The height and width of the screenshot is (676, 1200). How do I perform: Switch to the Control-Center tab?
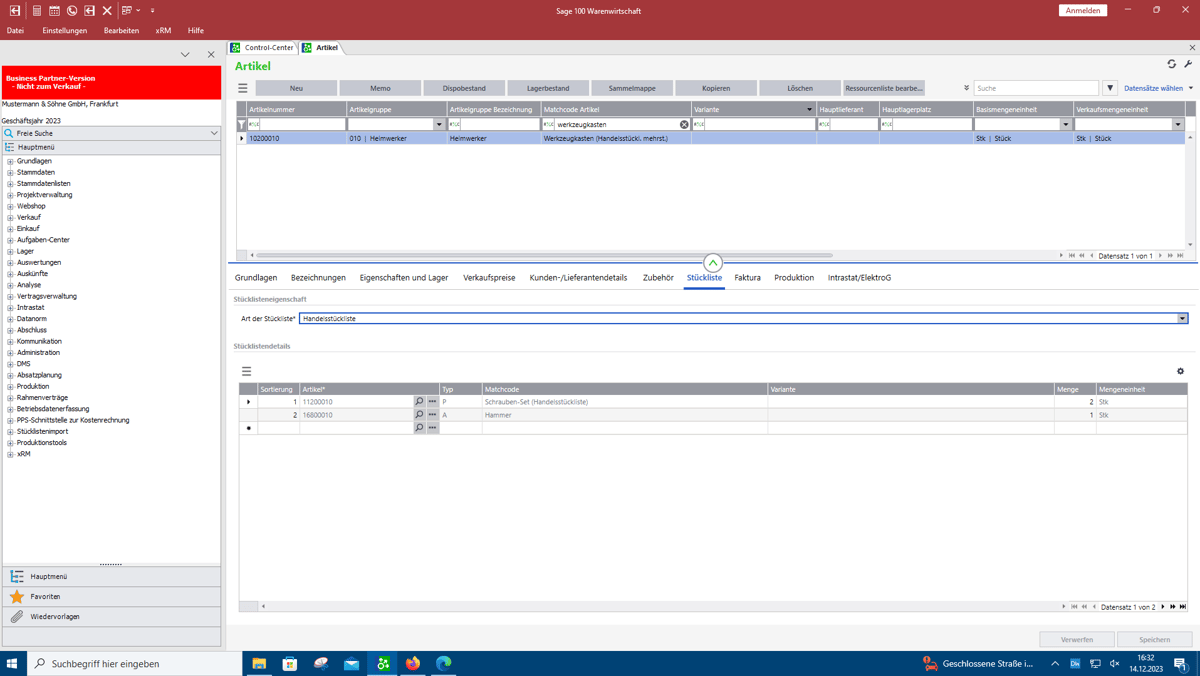[263, 48]
